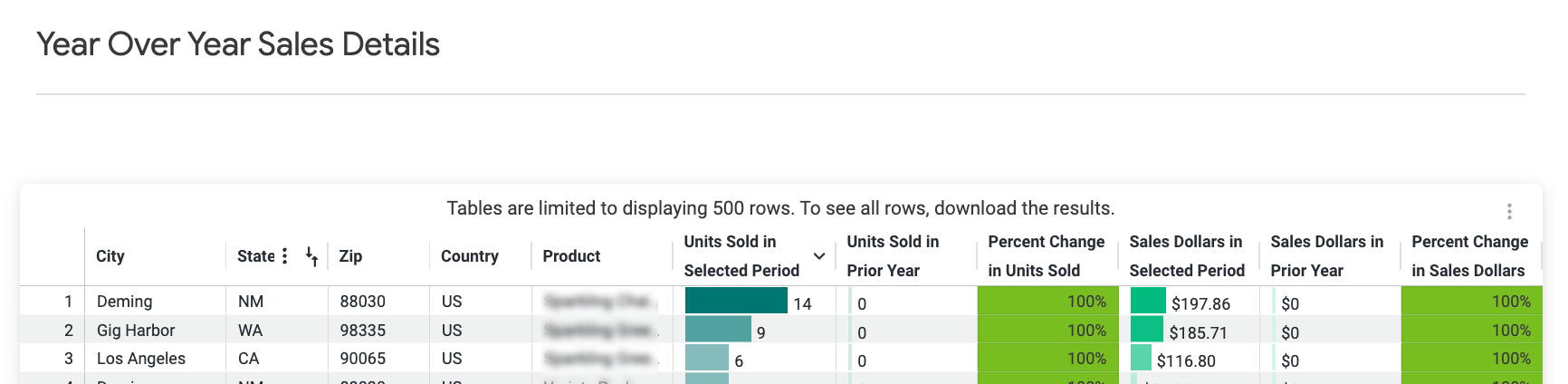This screenshot has width=1568, height=384.
Task: Open the State column three-dot menu
Action: [284, 256]
